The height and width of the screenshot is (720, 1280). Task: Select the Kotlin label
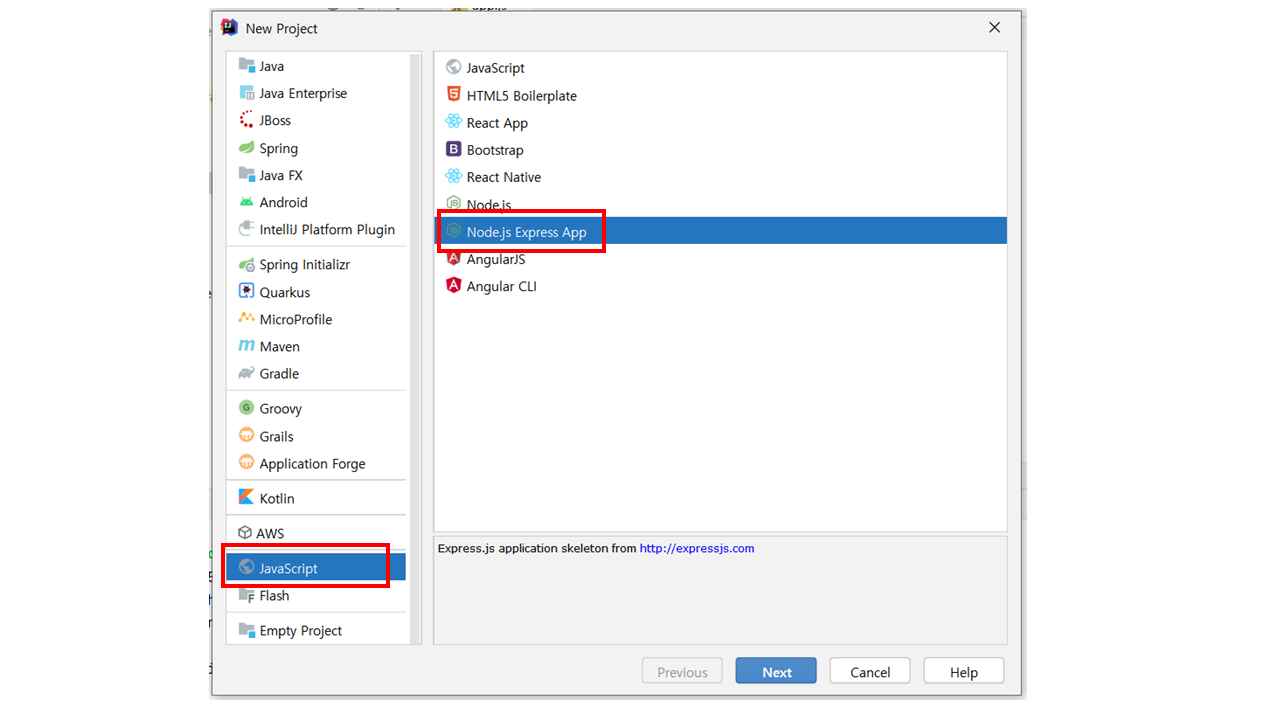pyautogui.click(x=277, y=498)
